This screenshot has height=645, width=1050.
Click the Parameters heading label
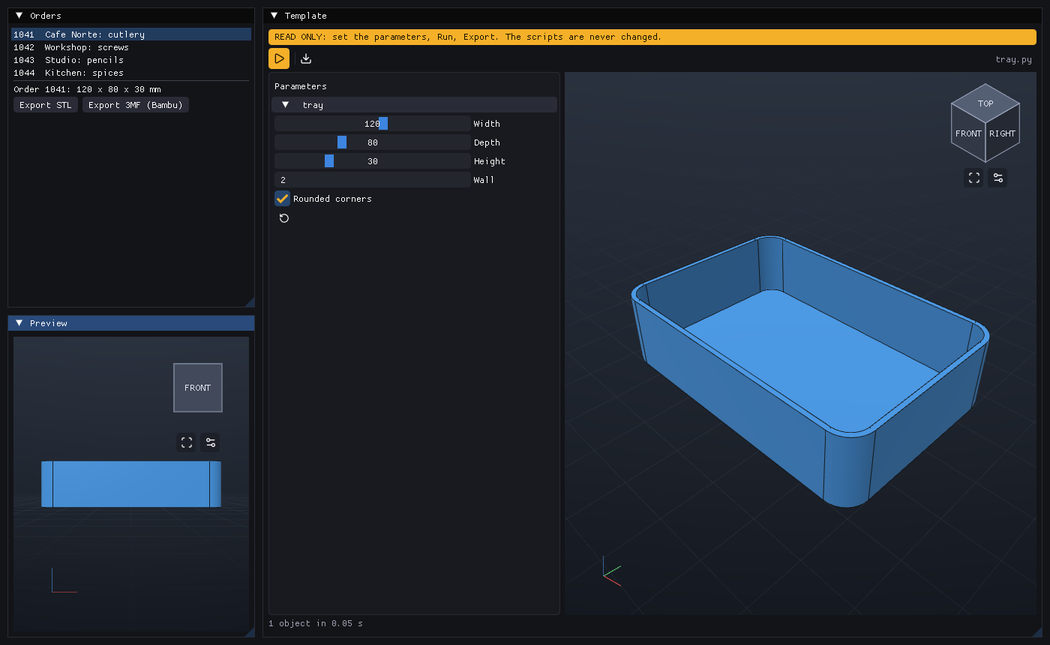pos(301,86)
